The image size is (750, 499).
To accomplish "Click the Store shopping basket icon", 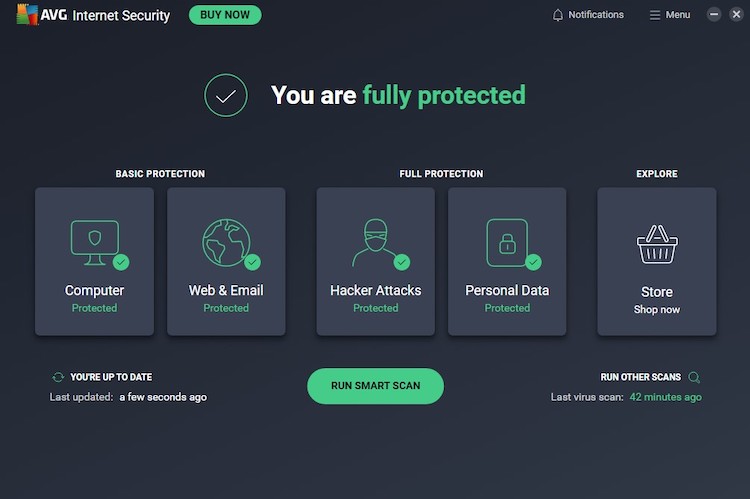I will point(657,244).
